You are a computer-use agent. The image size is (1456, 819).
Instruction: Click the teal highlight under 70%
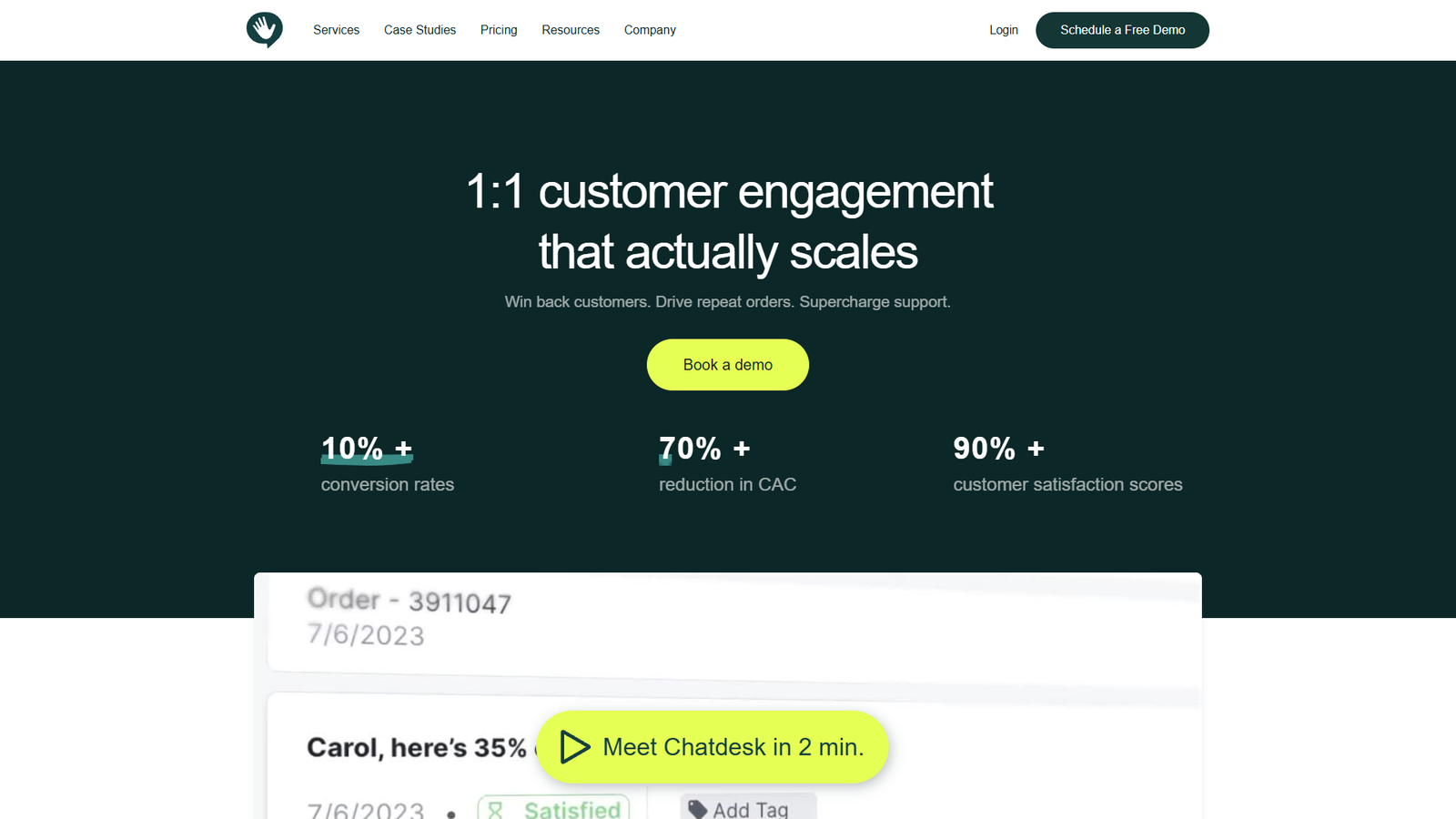point(663,460)
